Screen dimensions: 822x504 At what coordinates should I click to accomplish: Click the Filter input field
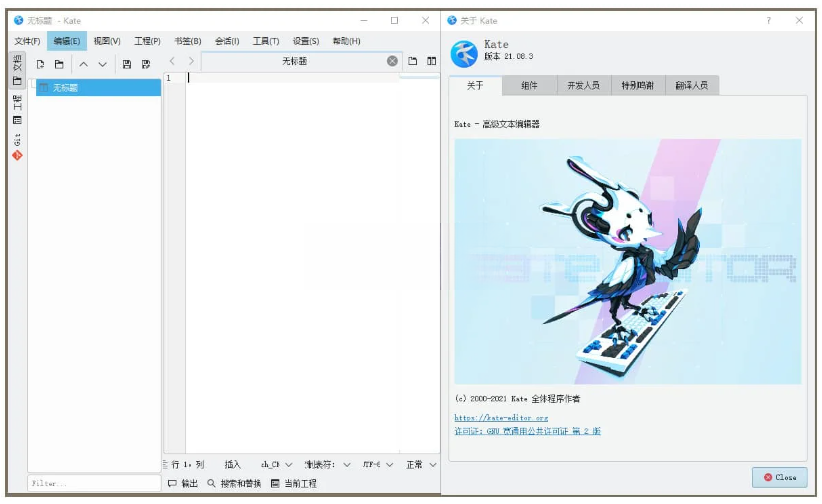point(94,483)
